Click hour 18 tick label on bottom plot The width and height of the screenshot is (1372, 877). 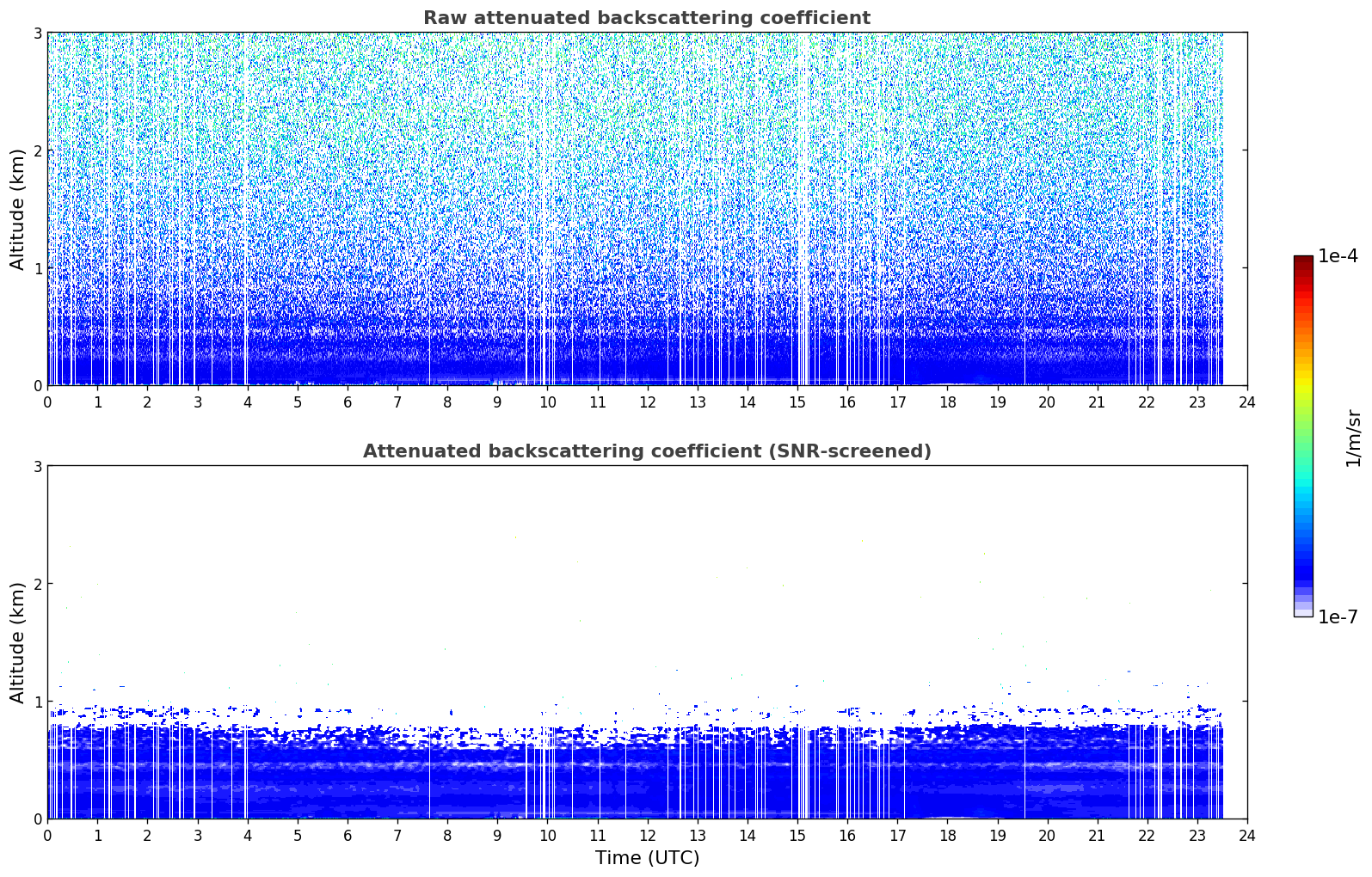click(x=947, y=836)
